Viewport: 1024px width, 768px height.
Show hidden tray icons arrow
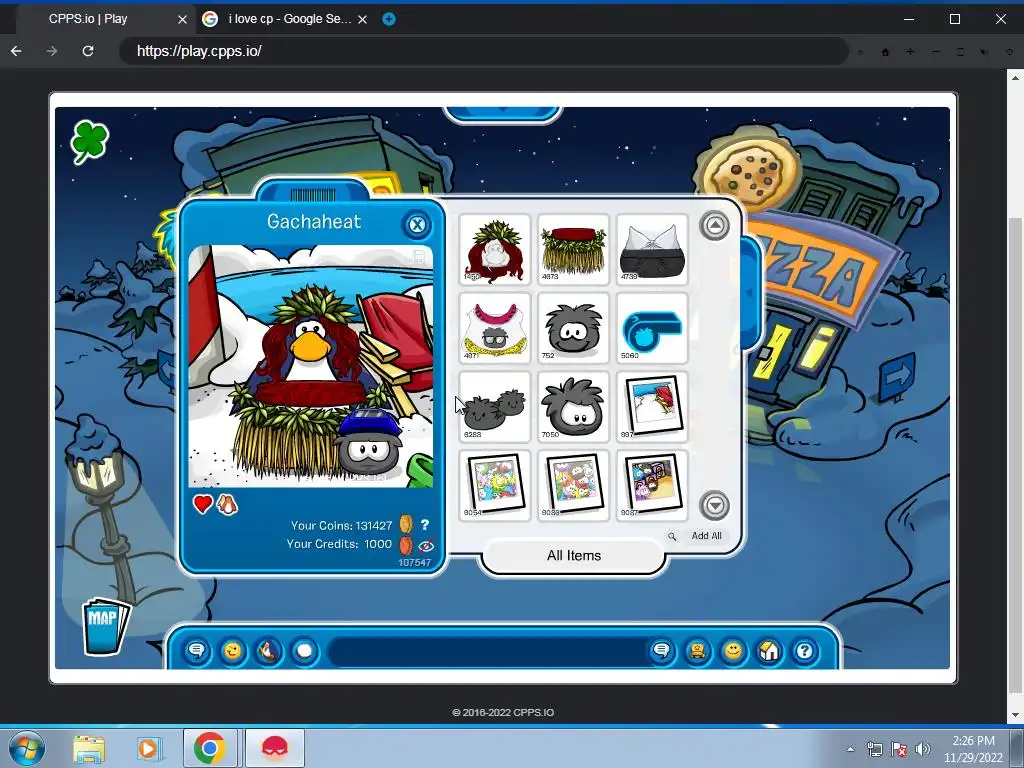click(x=850, y=750)
